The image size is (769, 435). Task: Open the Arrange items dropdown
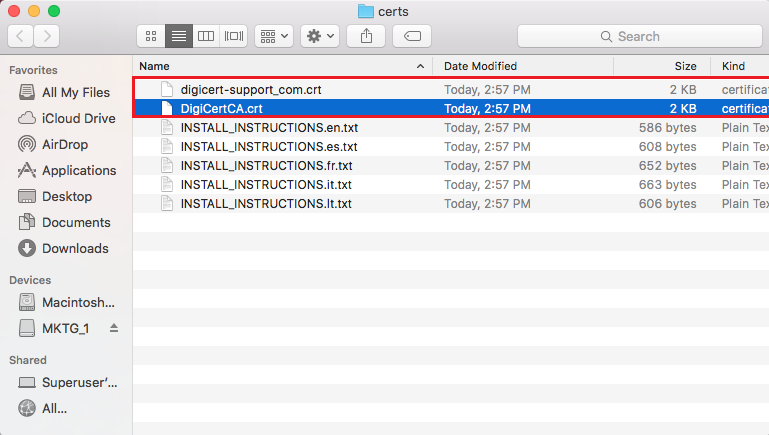click(273, 36)
